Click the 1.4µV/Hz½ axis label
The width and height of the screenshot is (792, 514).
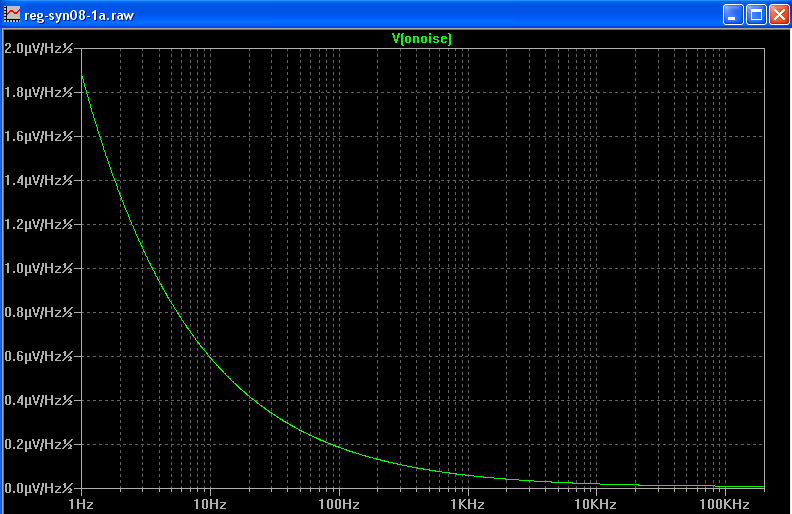click(x=38, y=180)
